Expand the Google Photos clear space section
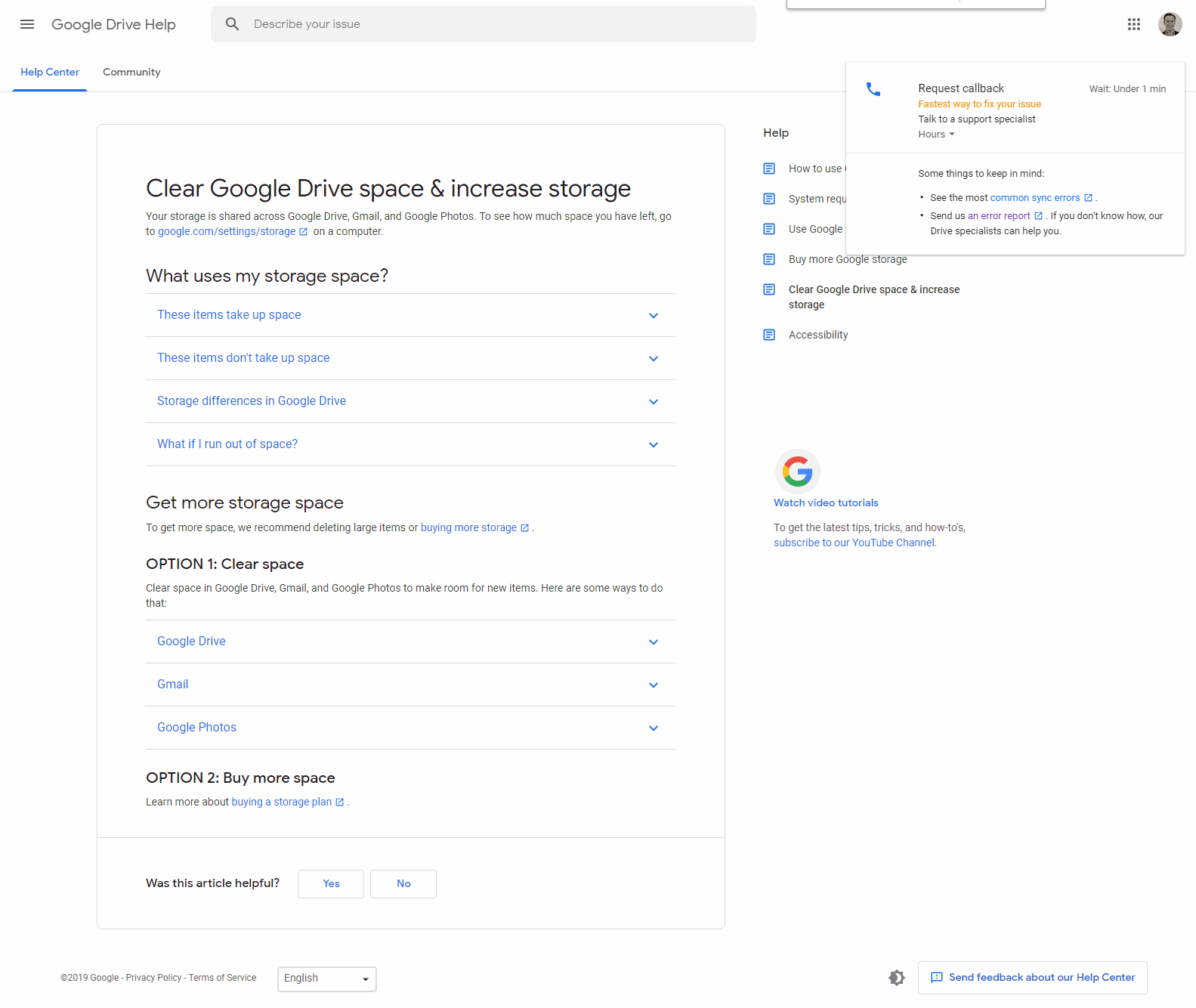 (x=410, y=728)
